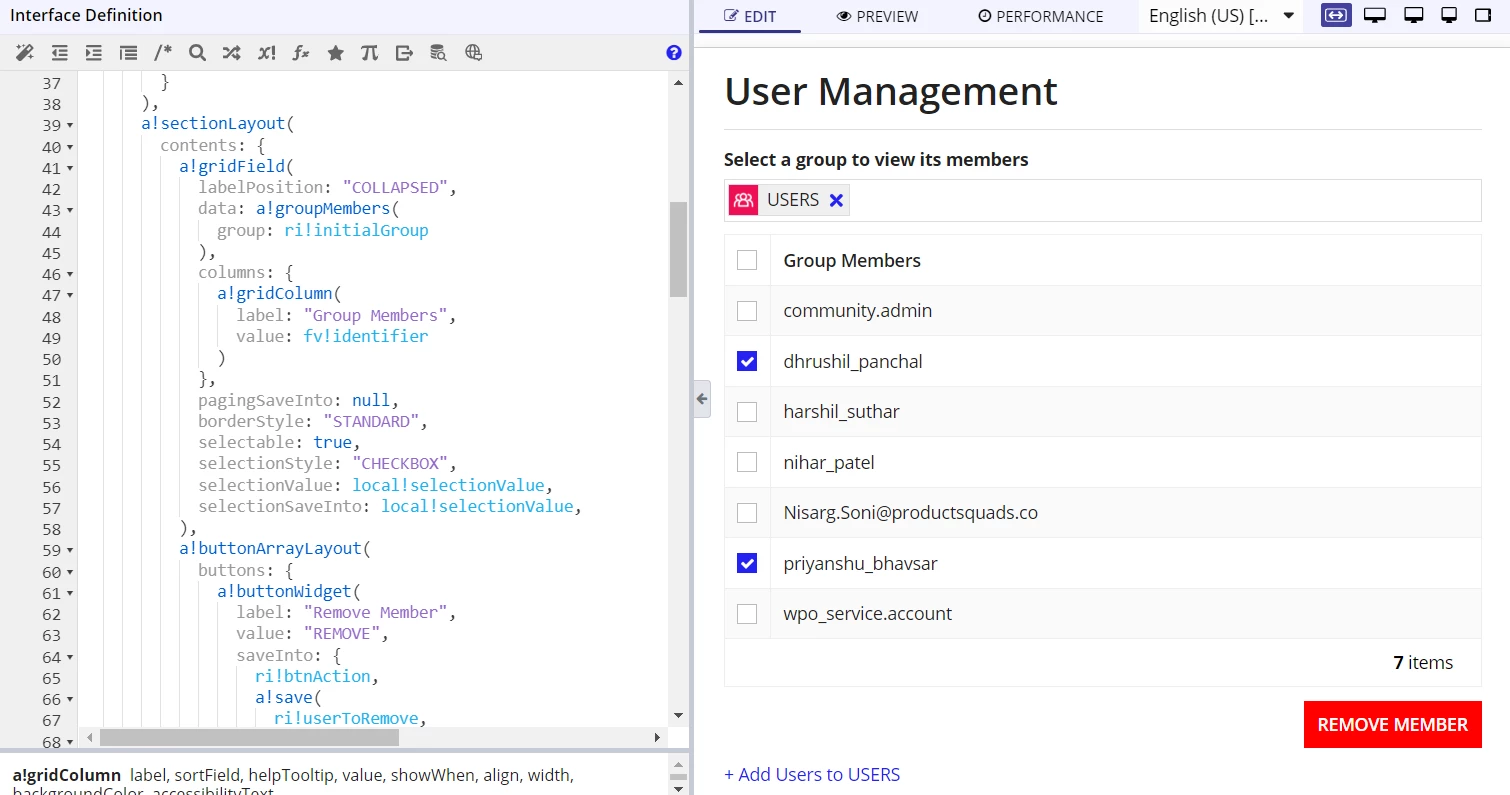Click the editor scroll-right arrow

coord(657,737)
